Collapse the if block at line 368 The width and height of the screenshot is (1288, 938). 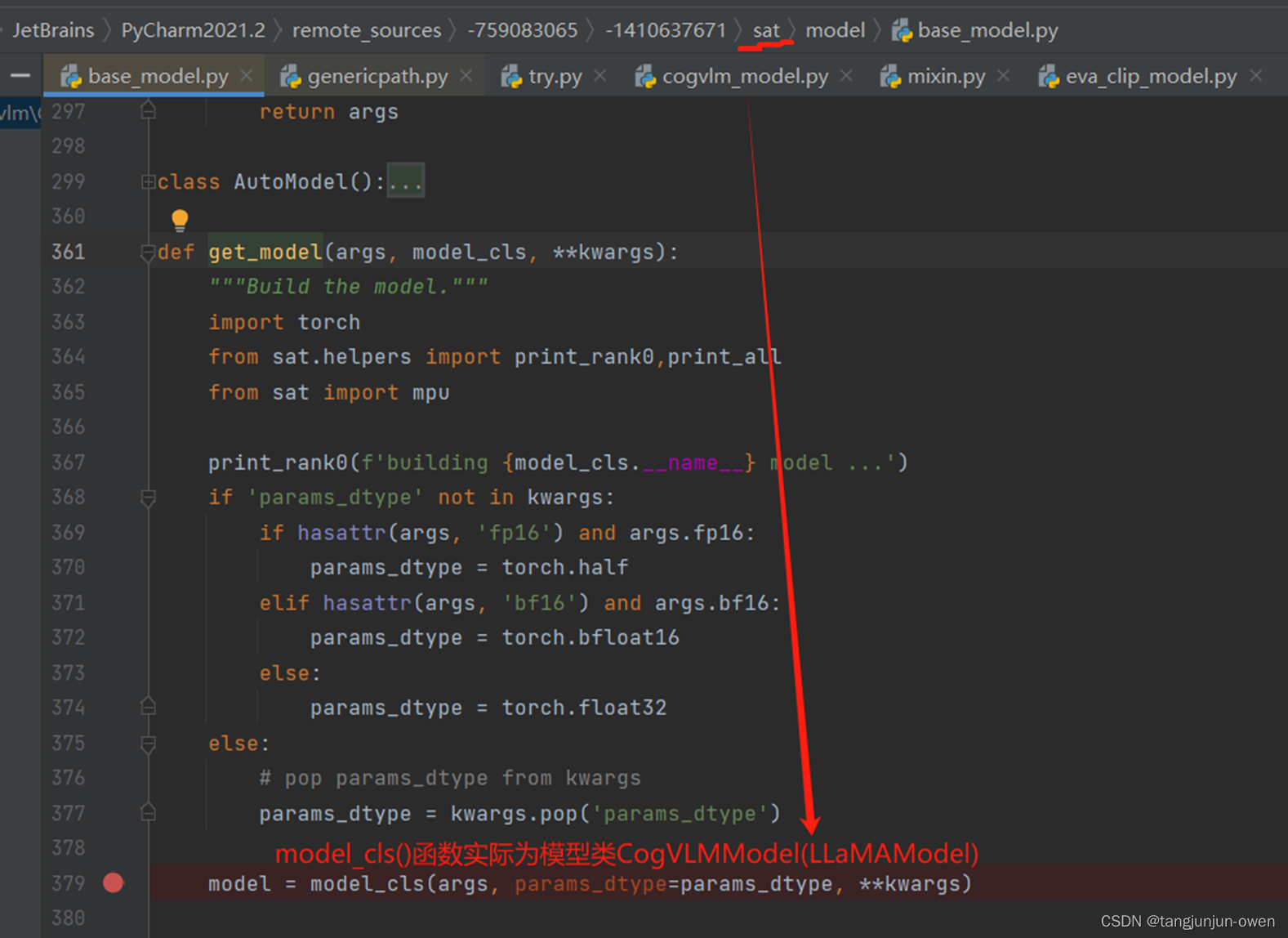click(x=148, y=498)
